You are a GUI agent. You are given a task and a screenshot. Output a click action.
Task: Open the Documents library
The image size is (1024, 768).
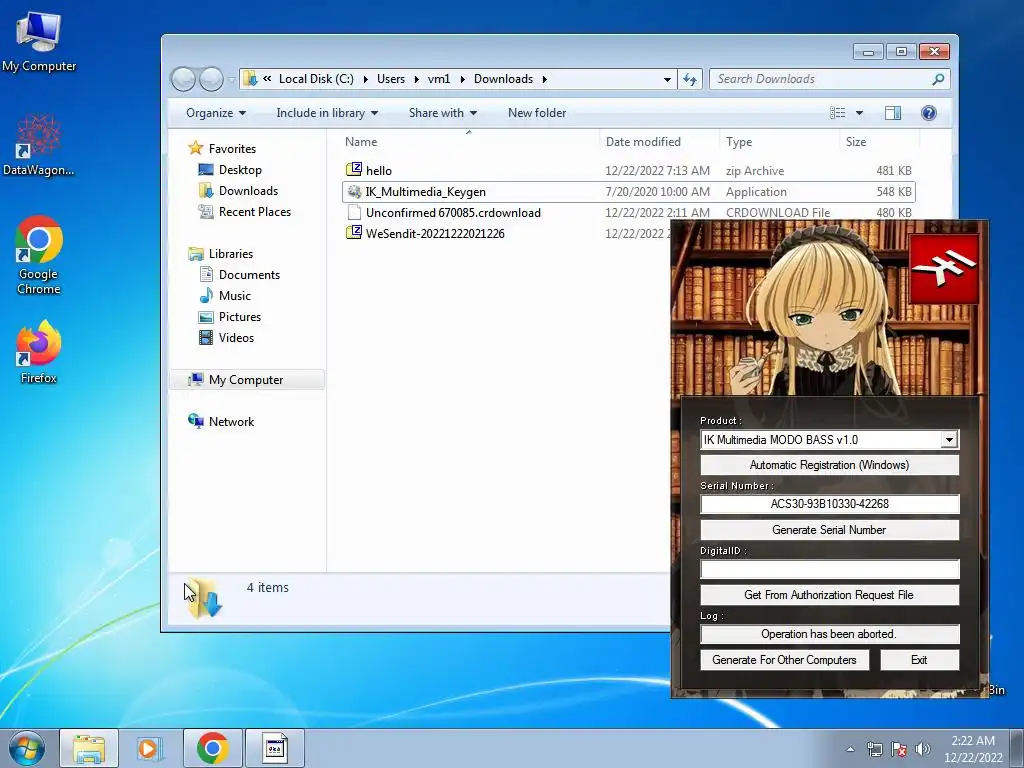coord(249,275)
